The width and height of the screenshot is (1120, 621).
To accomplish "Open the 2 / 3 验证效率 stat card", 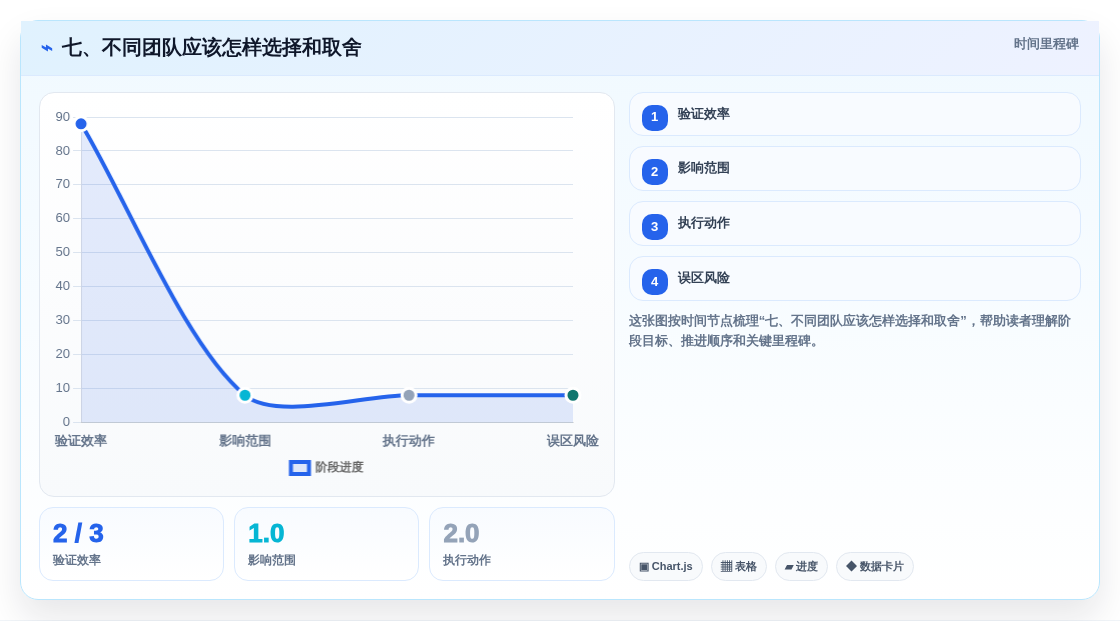I will tap(131, 544).
